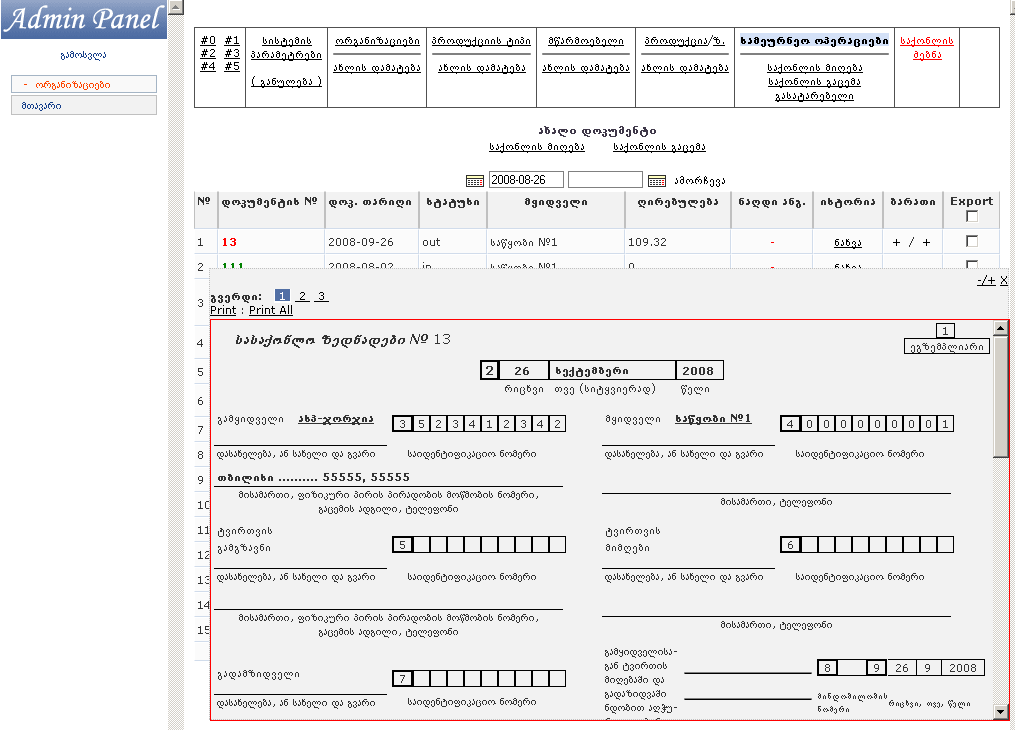Select ორგანიზაციები in the left sidebar
This screenshot has height=730, width=1015.
click(x=84, y=84)
